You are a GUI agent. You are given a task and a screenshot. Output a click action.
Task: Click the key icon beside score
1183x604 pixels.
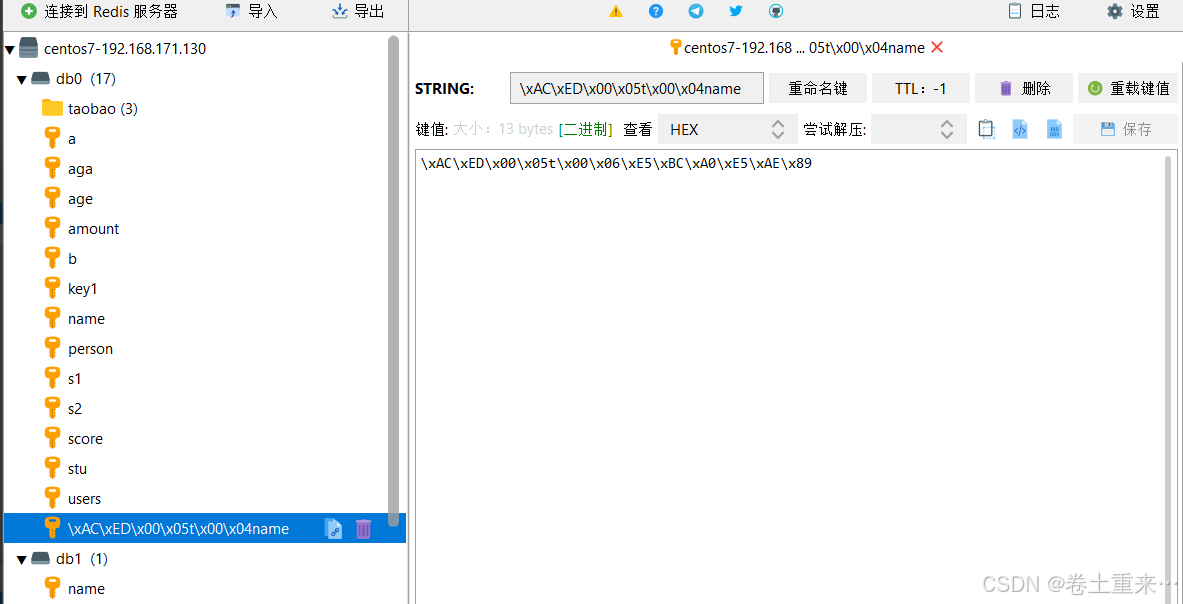52,439
